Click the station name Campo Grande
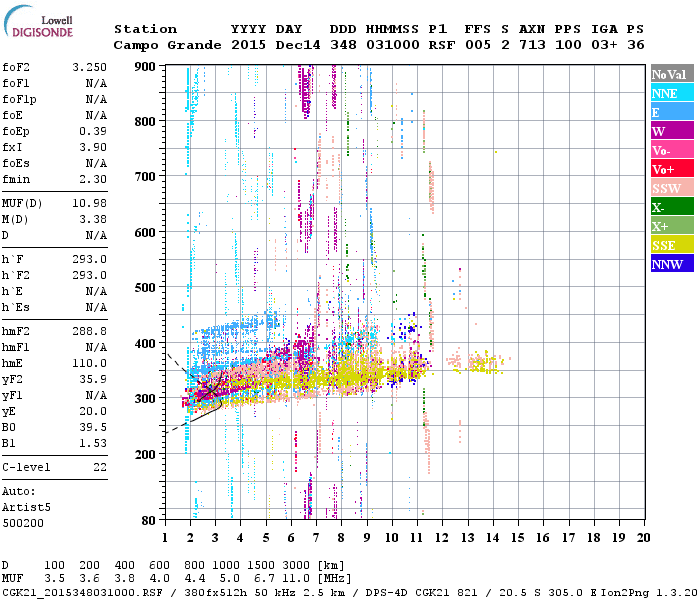This screenshot has width=700, height=600. pos(167,45)
